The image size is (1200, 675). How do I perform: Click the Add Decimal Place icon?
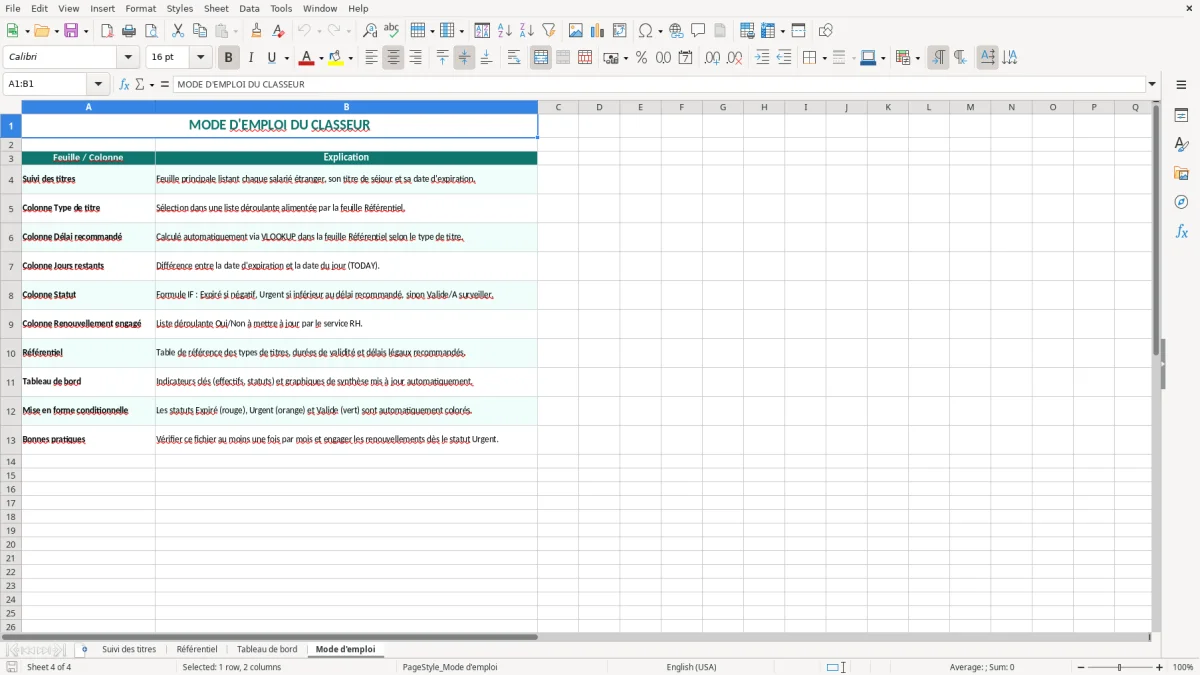712,58
